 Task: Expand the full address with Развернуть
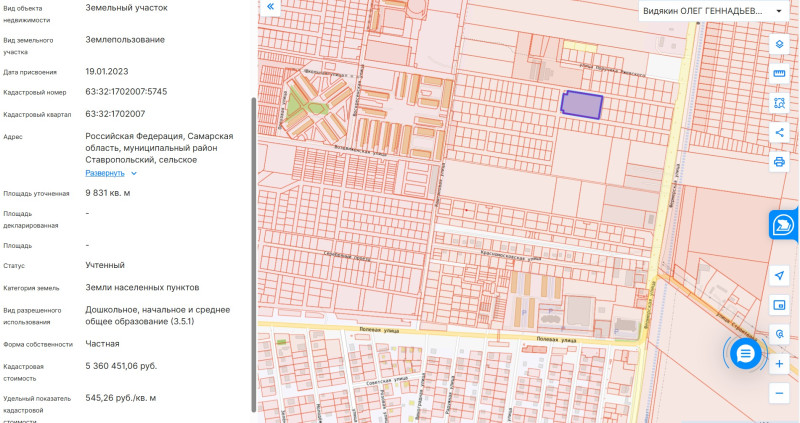click(105, 173)
